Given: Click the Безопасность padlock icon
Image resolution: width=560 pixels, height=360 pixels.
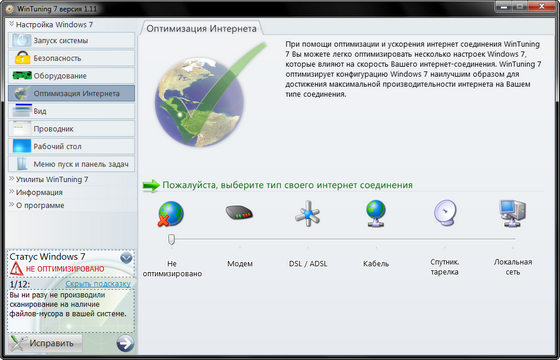Looking at the screenshot, I should (x=22, y=58).
